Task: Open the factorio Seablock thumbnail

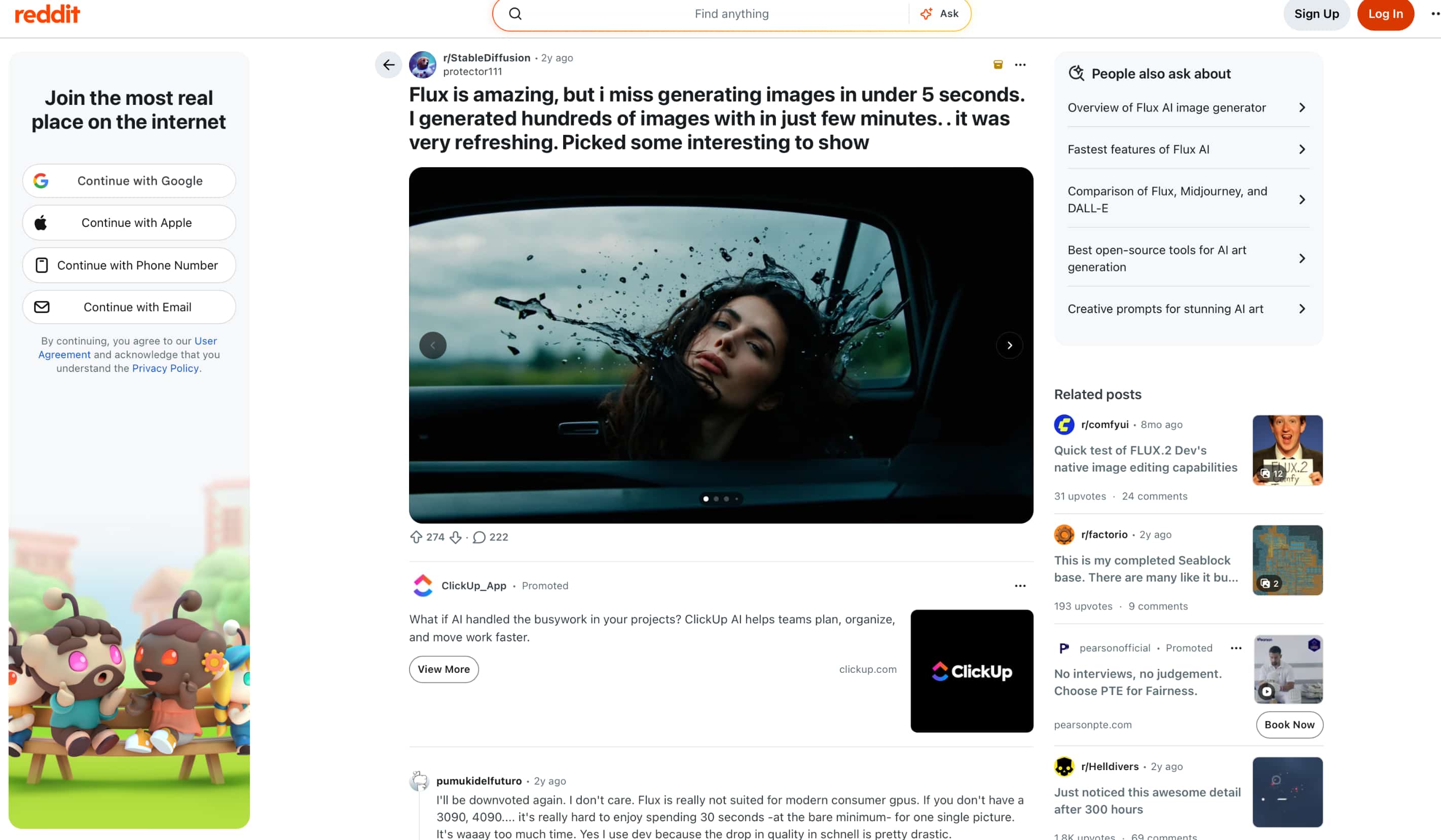Action: pyautogui.click(x=1287, y=560)
